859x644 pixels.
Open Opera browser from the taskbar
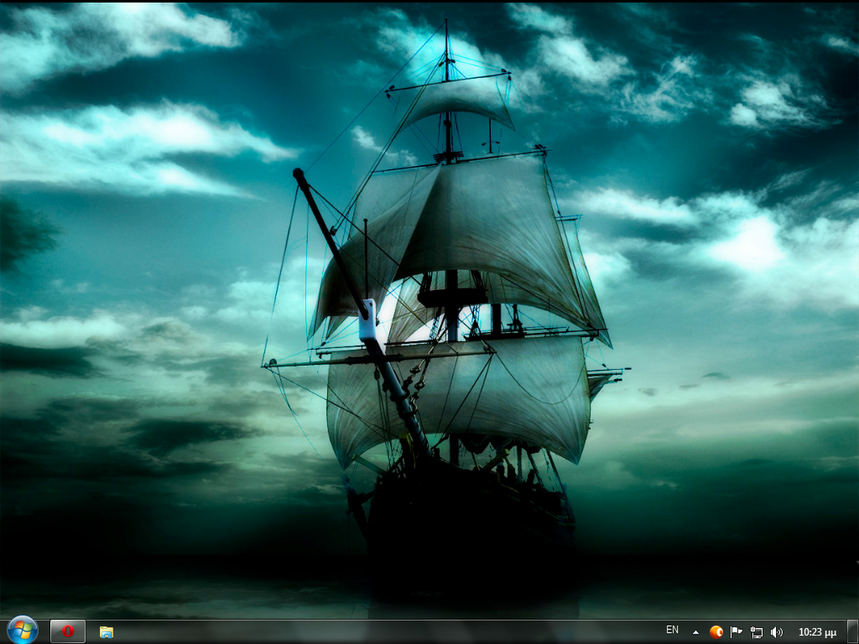tap(68, 631)
